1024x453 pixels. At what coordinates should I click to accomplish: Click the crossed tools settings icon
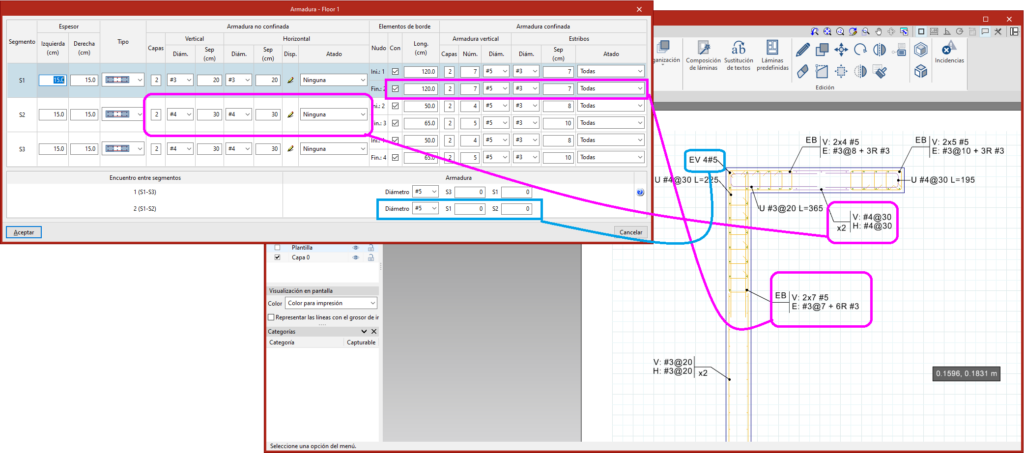pyautogui.click(x=997, y=31)
